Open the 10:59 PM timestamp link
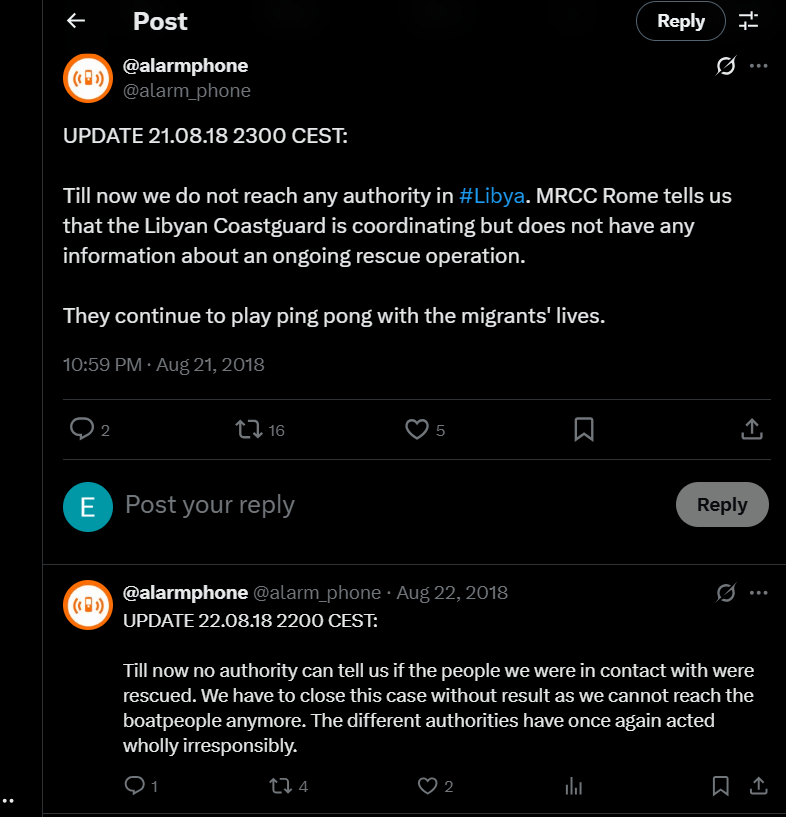This screenshot has height=817, width=786. [102, 364]
